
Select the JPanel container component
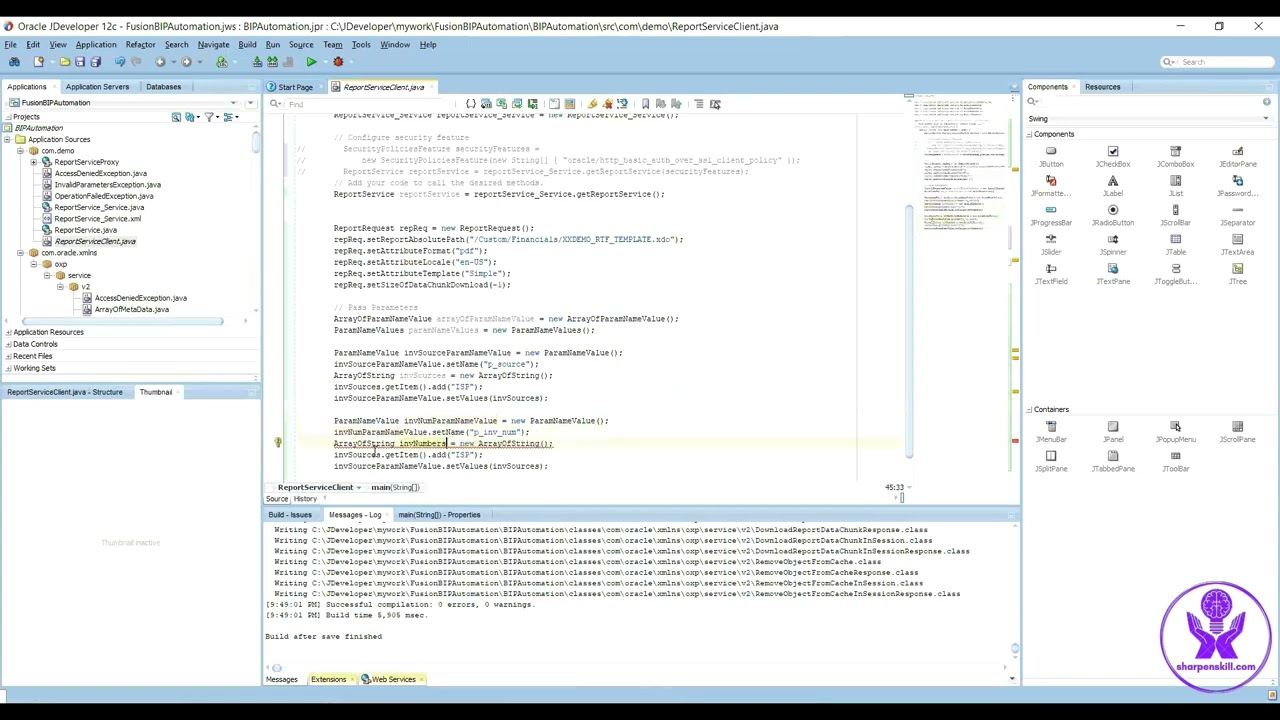[1113, 432]
